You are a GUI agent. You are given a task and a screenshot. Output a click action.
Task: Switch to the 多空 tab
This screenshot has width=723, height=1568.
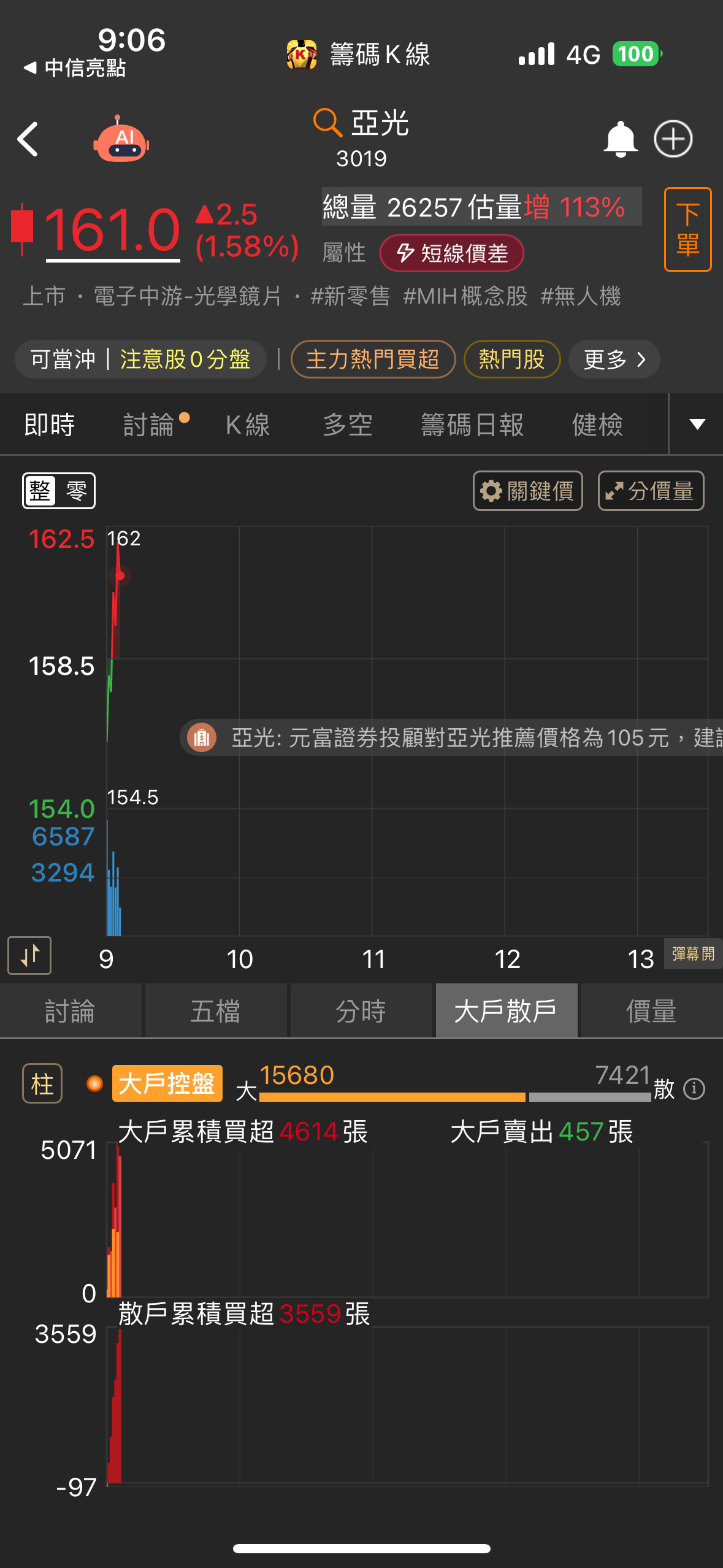click(x=348, y=425)
